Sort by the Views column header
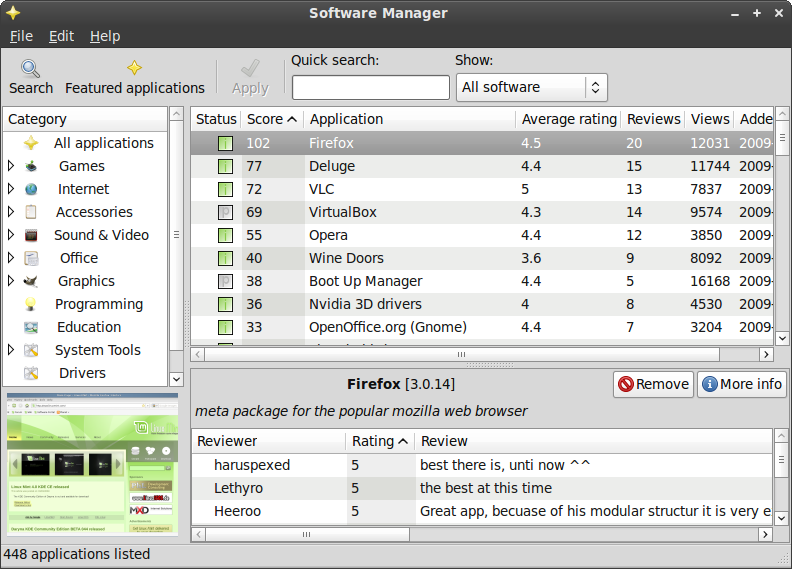This screenshot has height=569, width=792. coord(710,119)
